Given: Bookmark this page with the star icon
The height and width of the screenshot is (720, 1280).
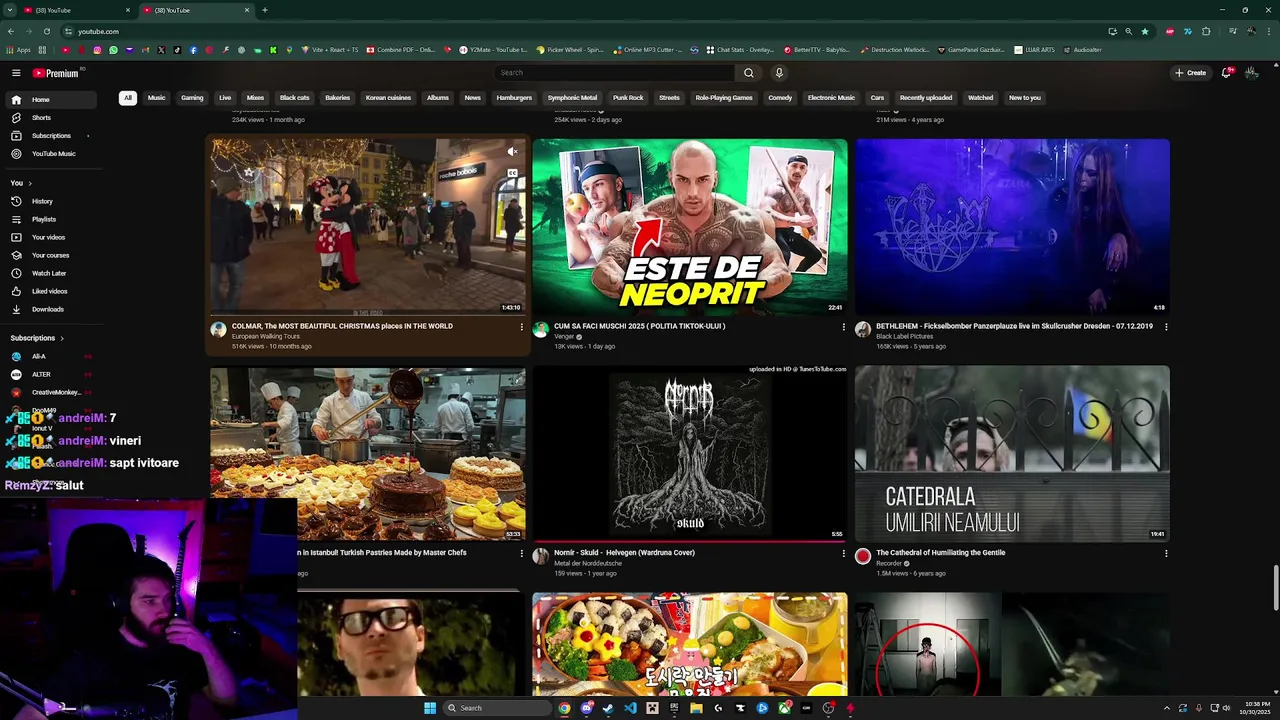Looking at the screenshot, I should click(1145, 31).
